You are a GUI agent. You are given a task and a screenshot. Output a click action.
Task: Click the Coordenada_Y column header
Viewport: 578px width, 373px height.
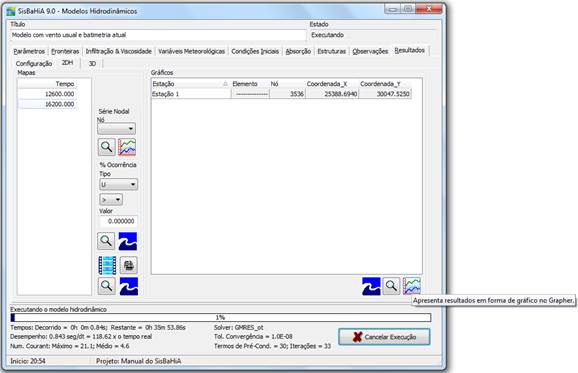point(385,84)
